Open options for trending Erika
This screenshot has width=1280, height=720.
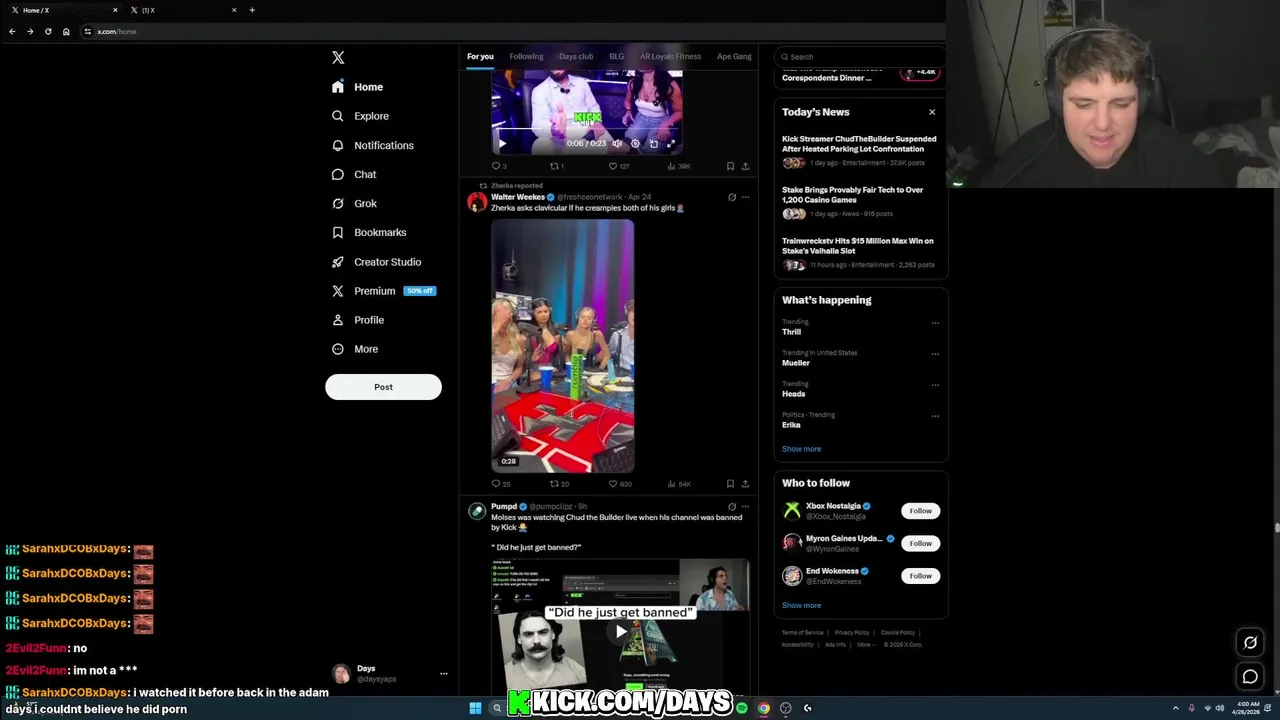point(935,416)
